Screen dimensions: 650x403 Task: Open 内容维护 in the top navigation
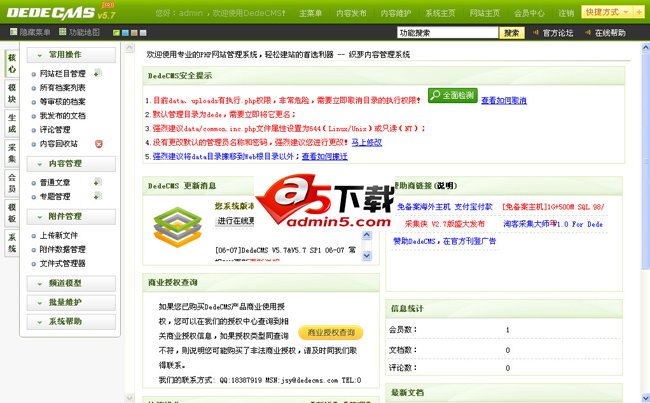tap(396, 13)
